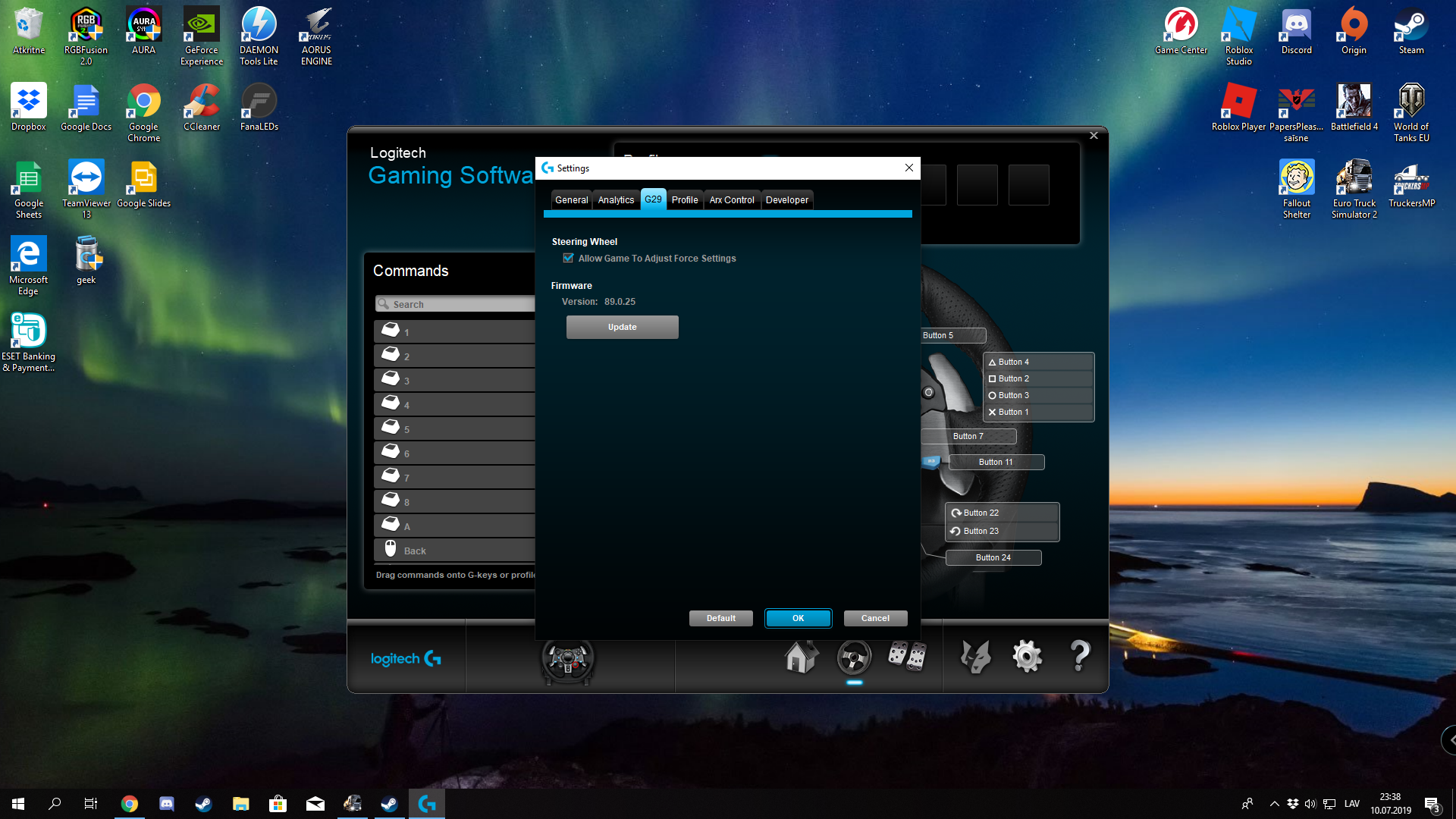Expand the Arx Control tab options

point(731,199)
